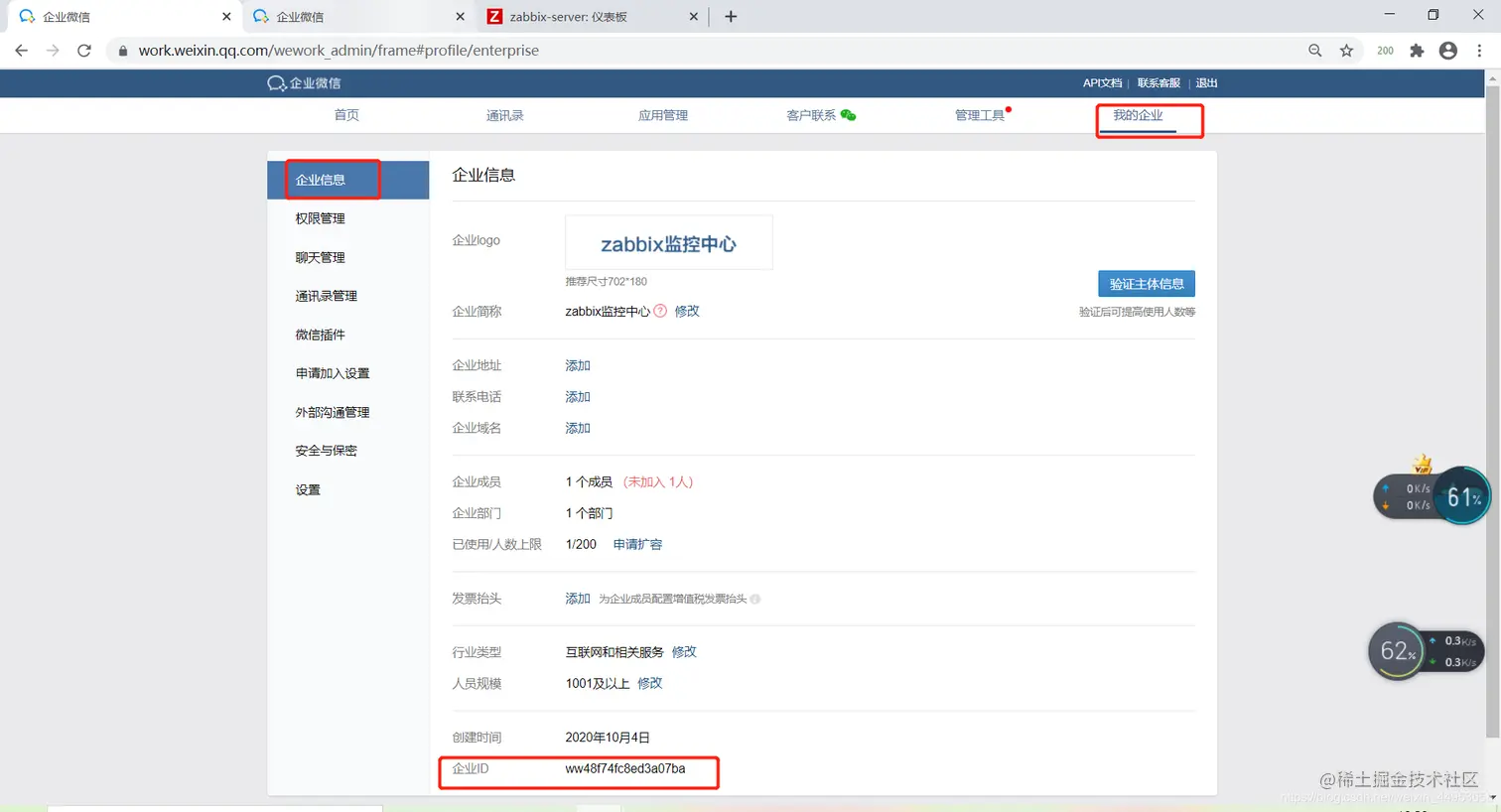1501x812 pixels.
Task: Click 修改 next to 行业类型
Action: point(684,652)
